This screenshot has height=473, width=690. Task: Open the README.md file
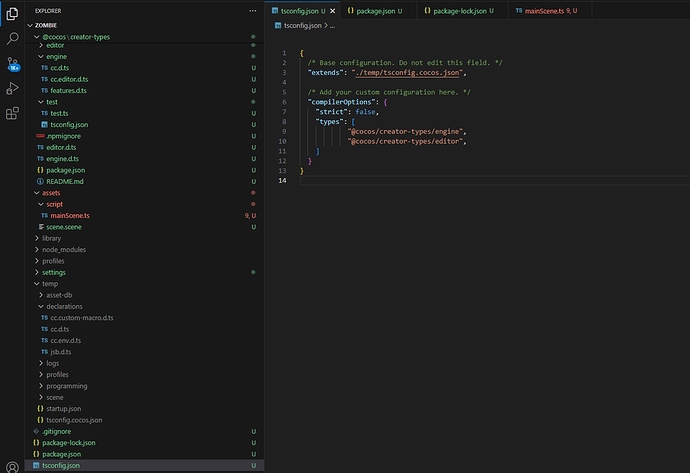[x=65, y=181]
